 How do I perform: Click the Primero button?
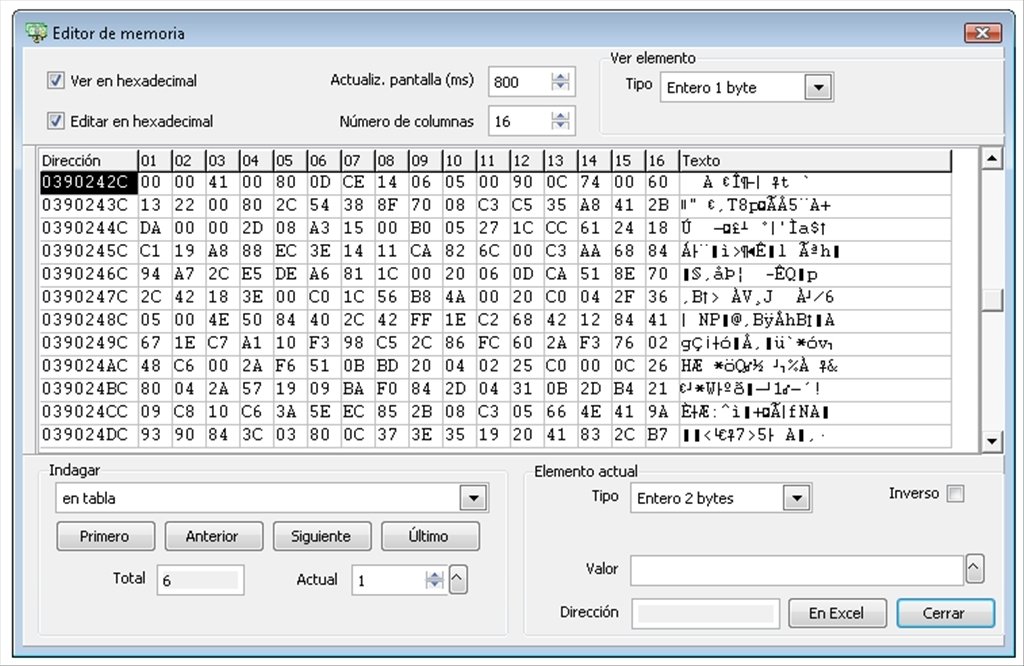(105, 536)
